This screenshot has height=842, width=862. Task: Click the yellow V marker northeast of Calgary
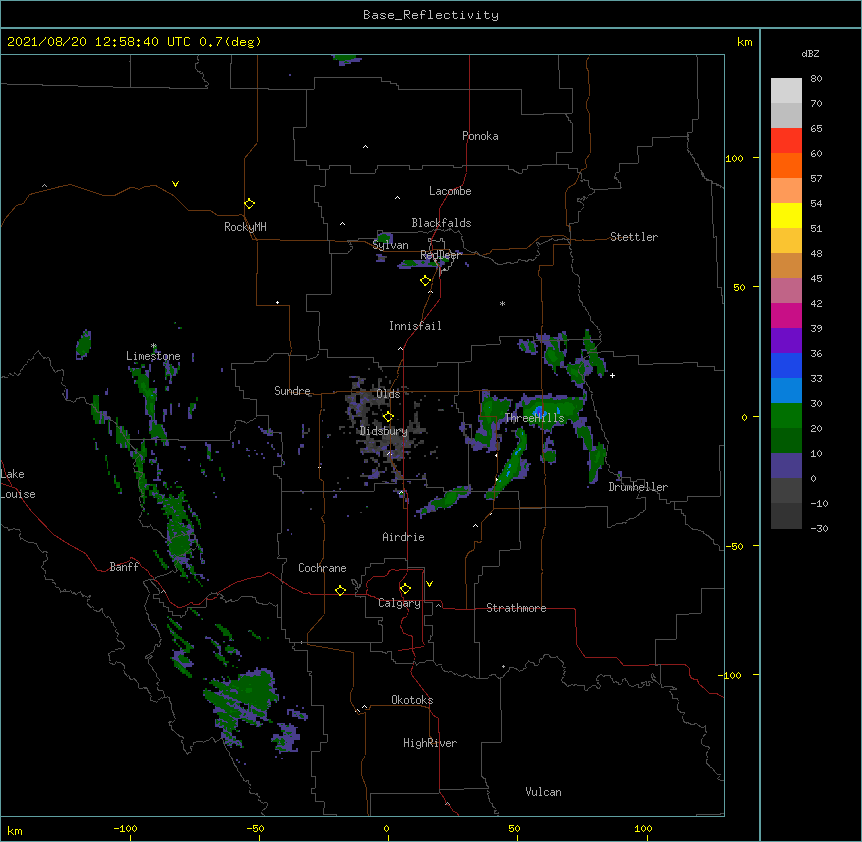click(x=429, y=584)
